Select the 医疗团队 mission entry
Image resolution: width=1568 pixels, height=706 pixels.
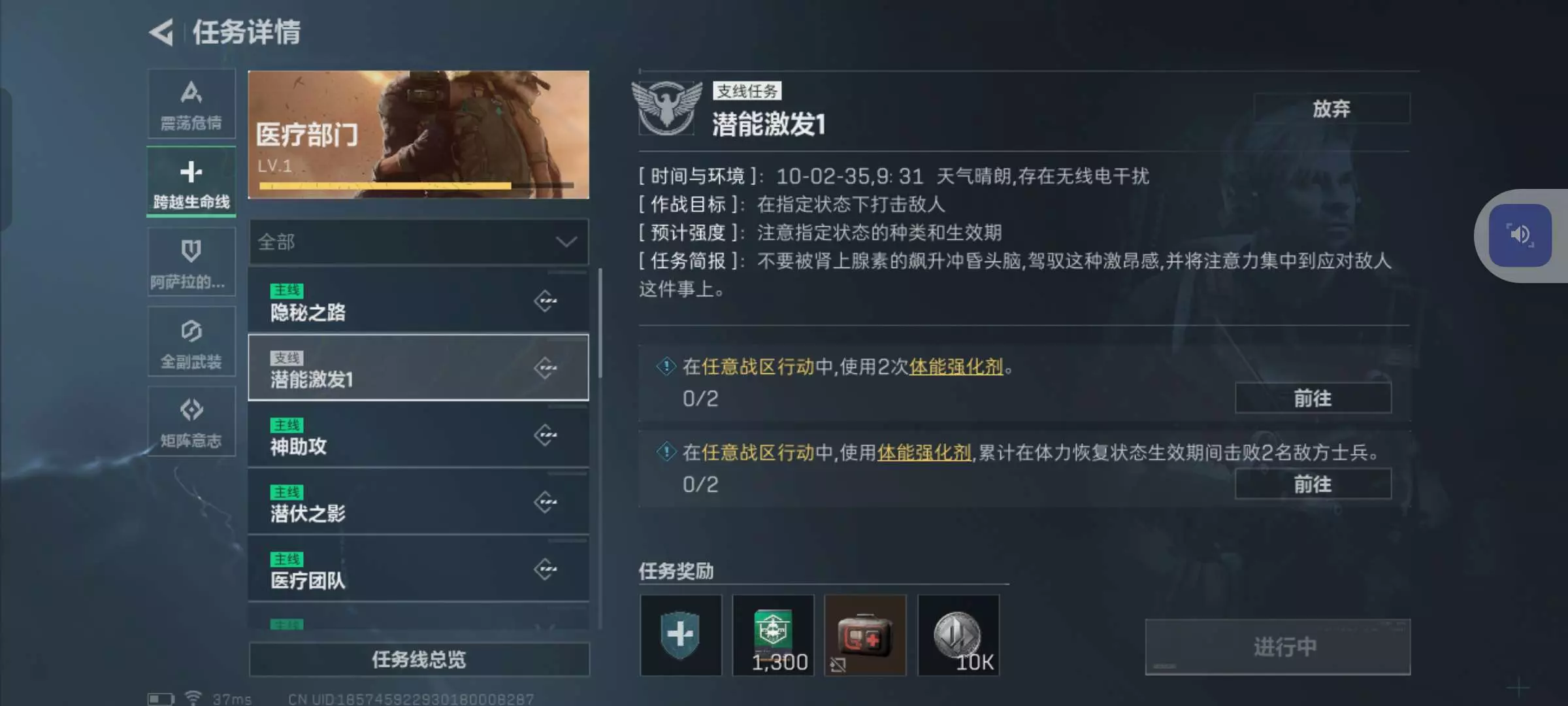(419, 569)
